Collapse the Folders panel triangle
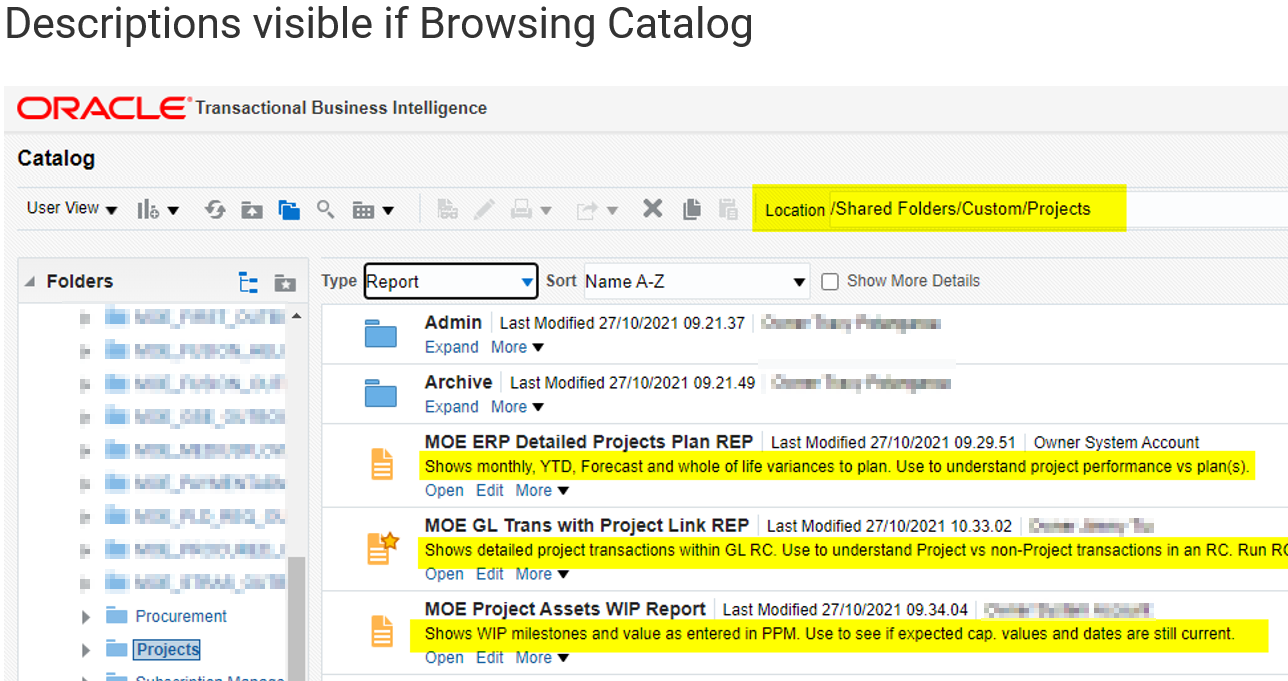Viewport: 1288px width, 681px height. tap(29, 282)
